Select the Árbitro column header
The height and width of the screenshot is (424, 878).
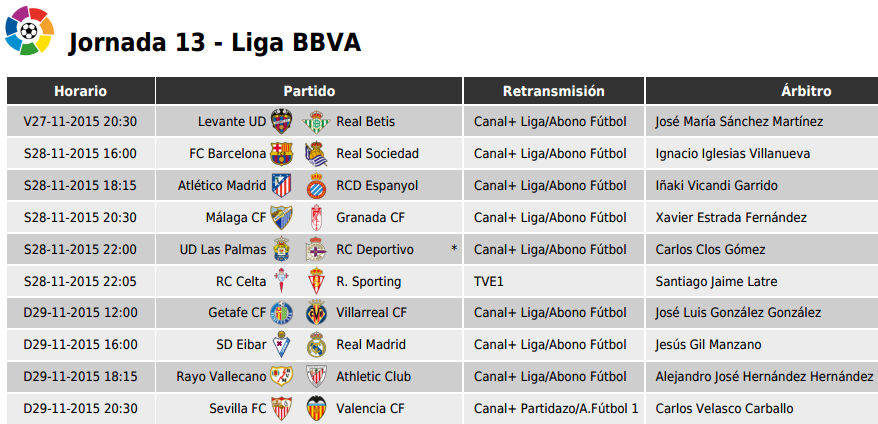762,91
